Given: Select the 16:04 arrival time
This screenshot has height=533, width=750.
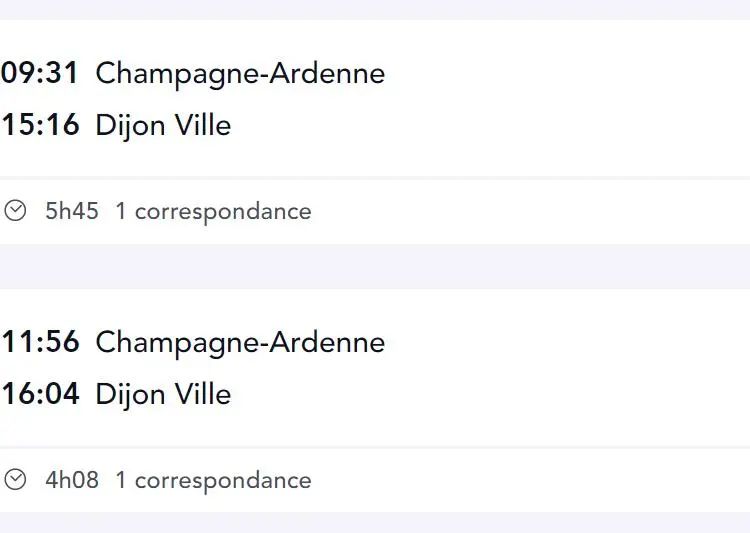Looking at the screenshot, I should [x=40, y=394].
